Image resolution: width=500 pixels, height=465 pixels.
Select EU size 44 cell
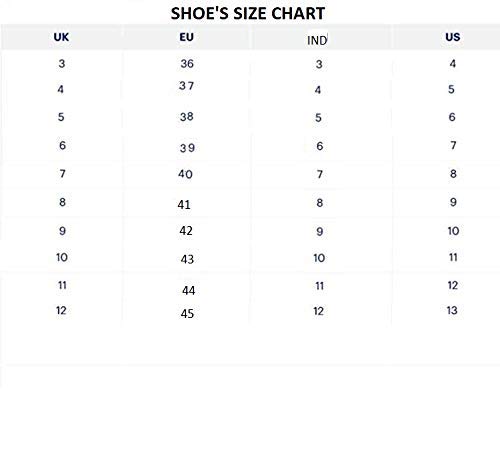tap(189, 291)
